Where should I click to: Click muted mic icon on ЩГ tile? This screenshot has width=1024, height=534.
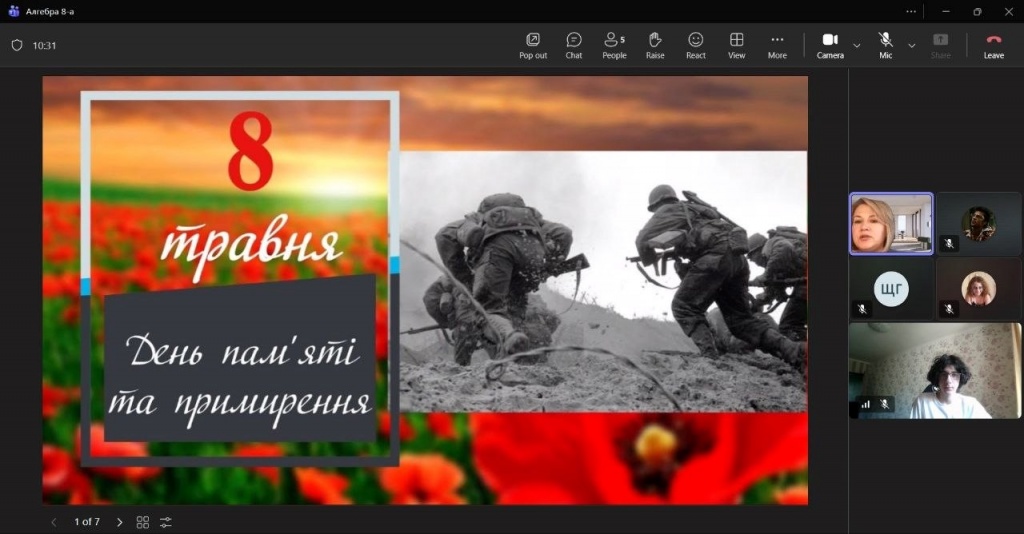pos(862,309)
